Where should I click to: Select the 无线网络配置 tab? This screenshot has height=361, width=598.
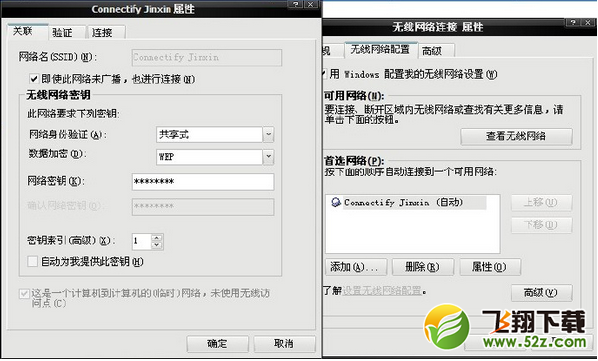[x=380, y=50]
